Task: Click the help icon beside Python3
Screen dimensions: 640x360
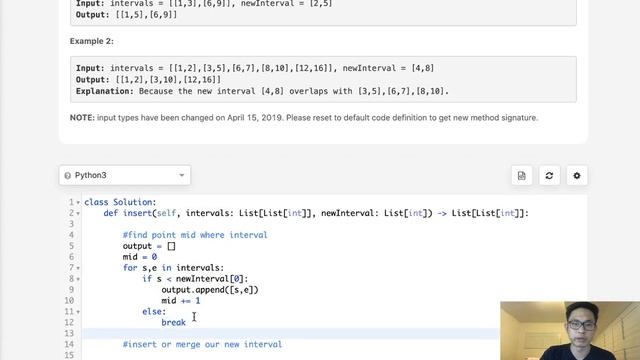Action: [67, 176]
